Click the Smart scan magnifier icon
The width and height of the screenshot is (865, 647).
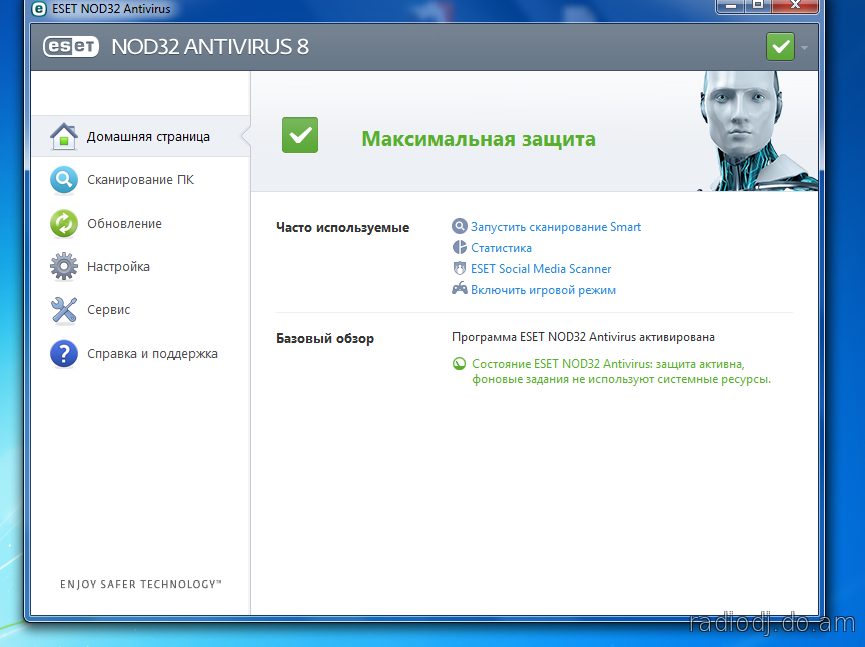pyautogui.click(x=460, y=226)
